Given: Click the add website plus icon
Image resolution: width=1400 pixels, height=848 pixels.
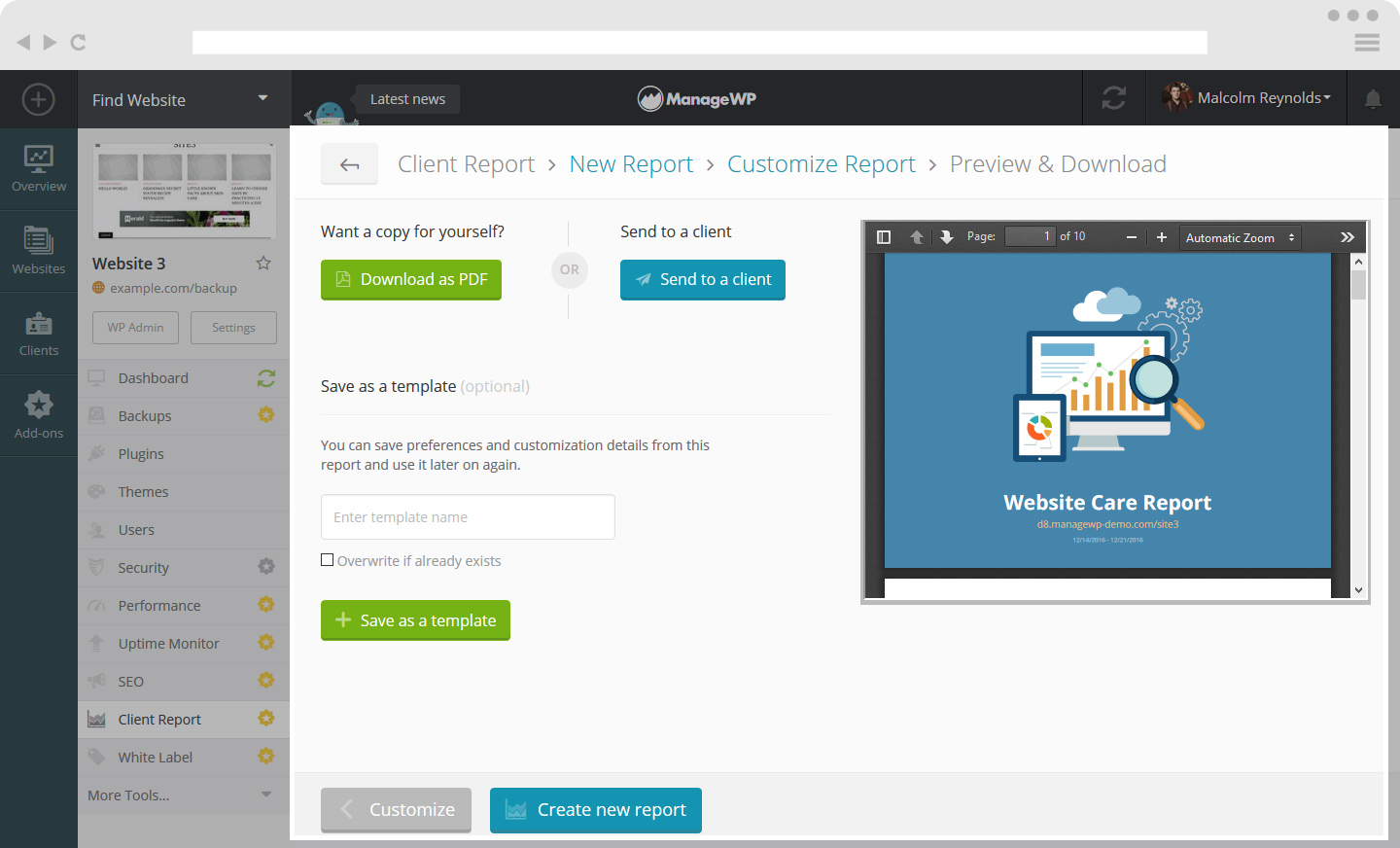Looking at the screenshot, I should 38,99.
